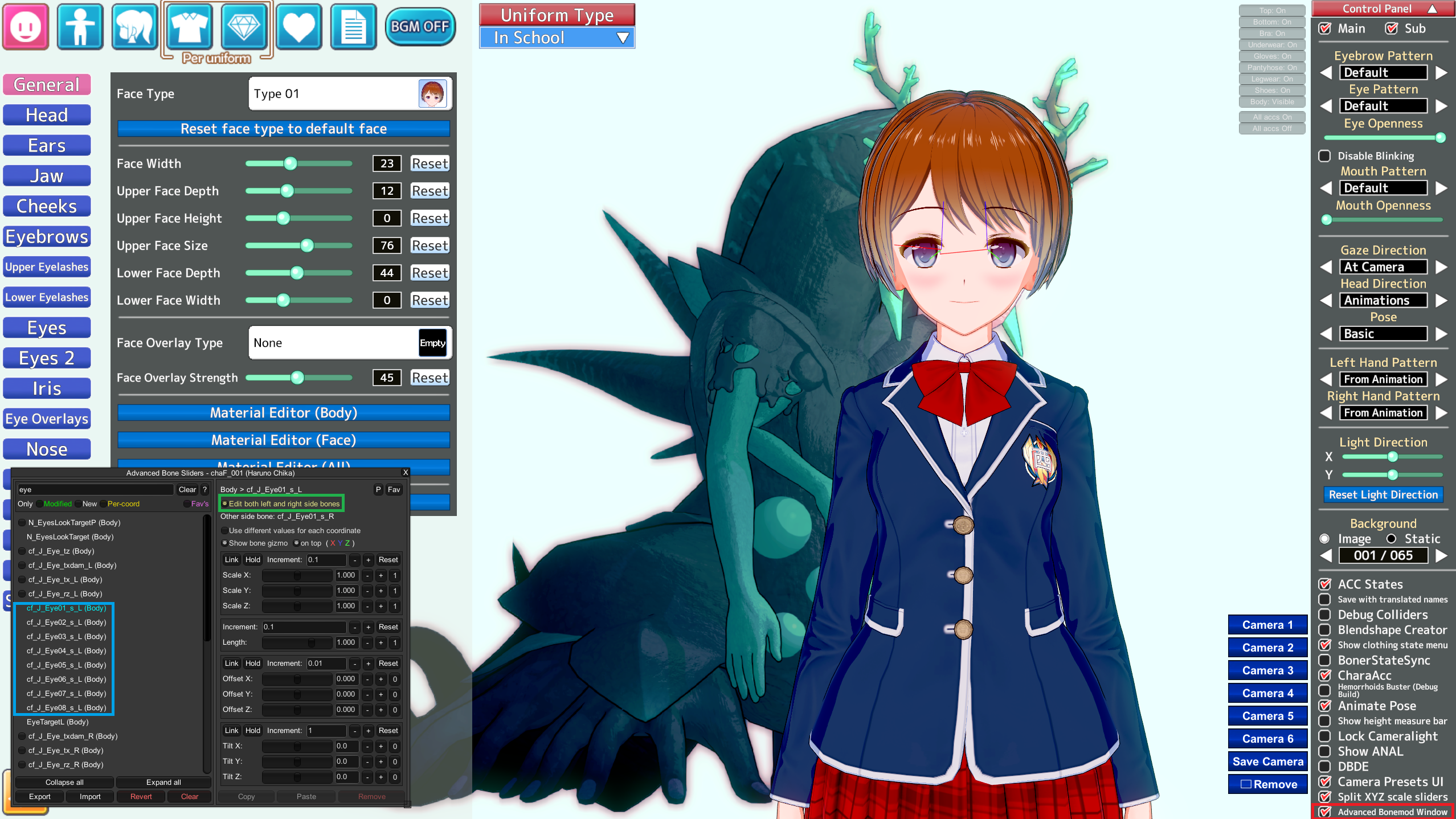Expand N_EyesLookTargetP (Body) tree node
The image size is (1456, 819).
pos(22,522)
